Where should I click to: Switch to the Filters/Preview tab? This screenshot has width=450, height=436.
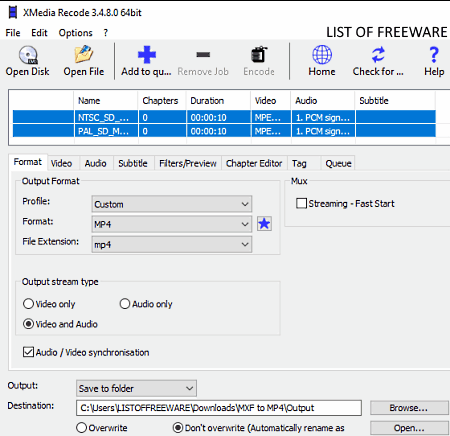188,163
